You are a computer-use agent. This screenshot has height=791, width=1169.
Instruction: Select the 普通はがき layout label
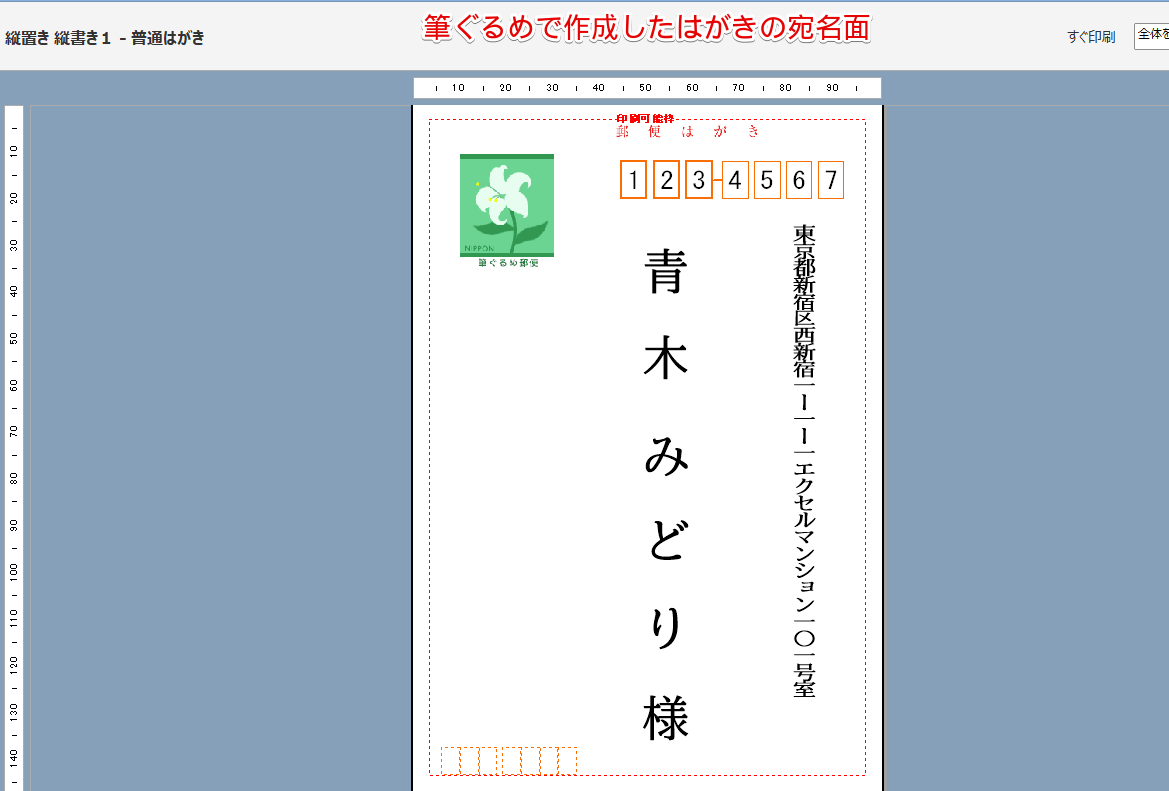pyautogui.click(x=167, y=38)
